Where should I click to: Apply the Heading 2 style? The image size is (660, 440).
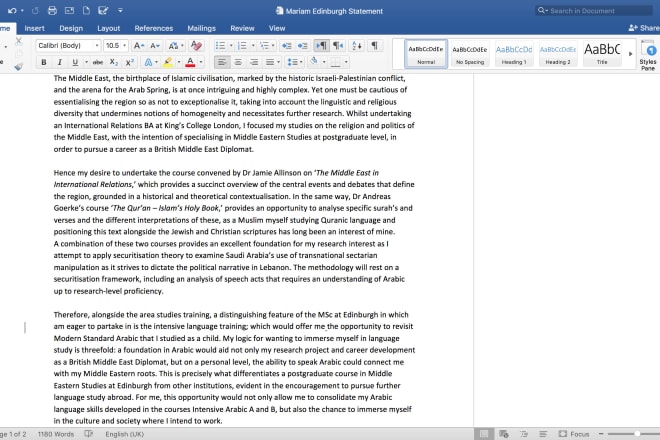coord(558,54)
